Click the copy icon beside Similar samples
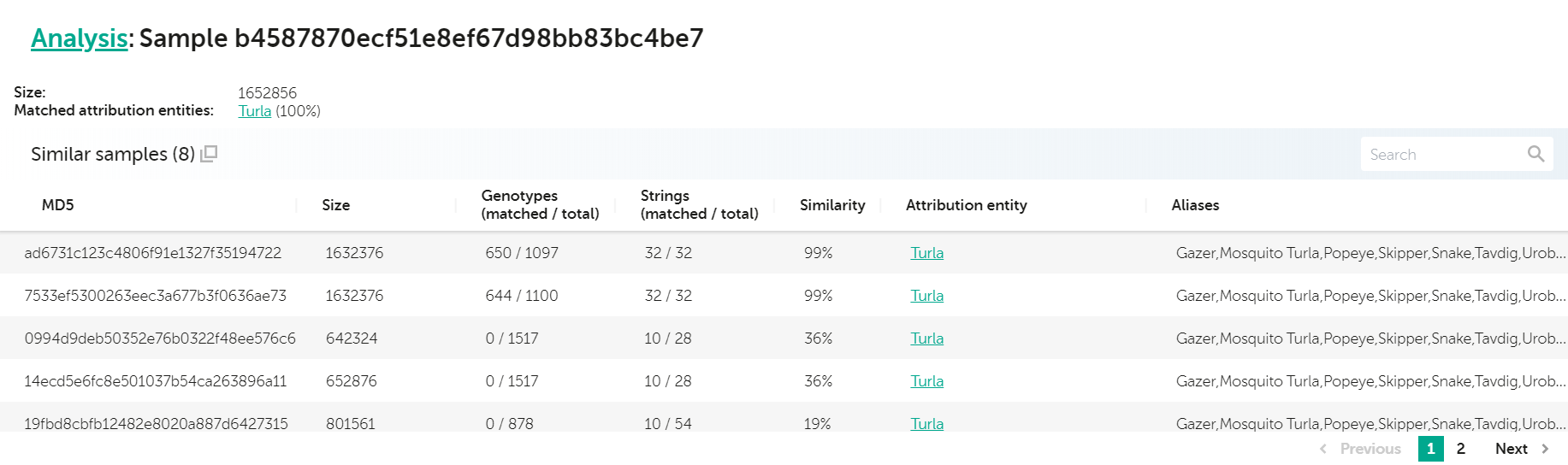1568x465 pixels. [210, 154]
